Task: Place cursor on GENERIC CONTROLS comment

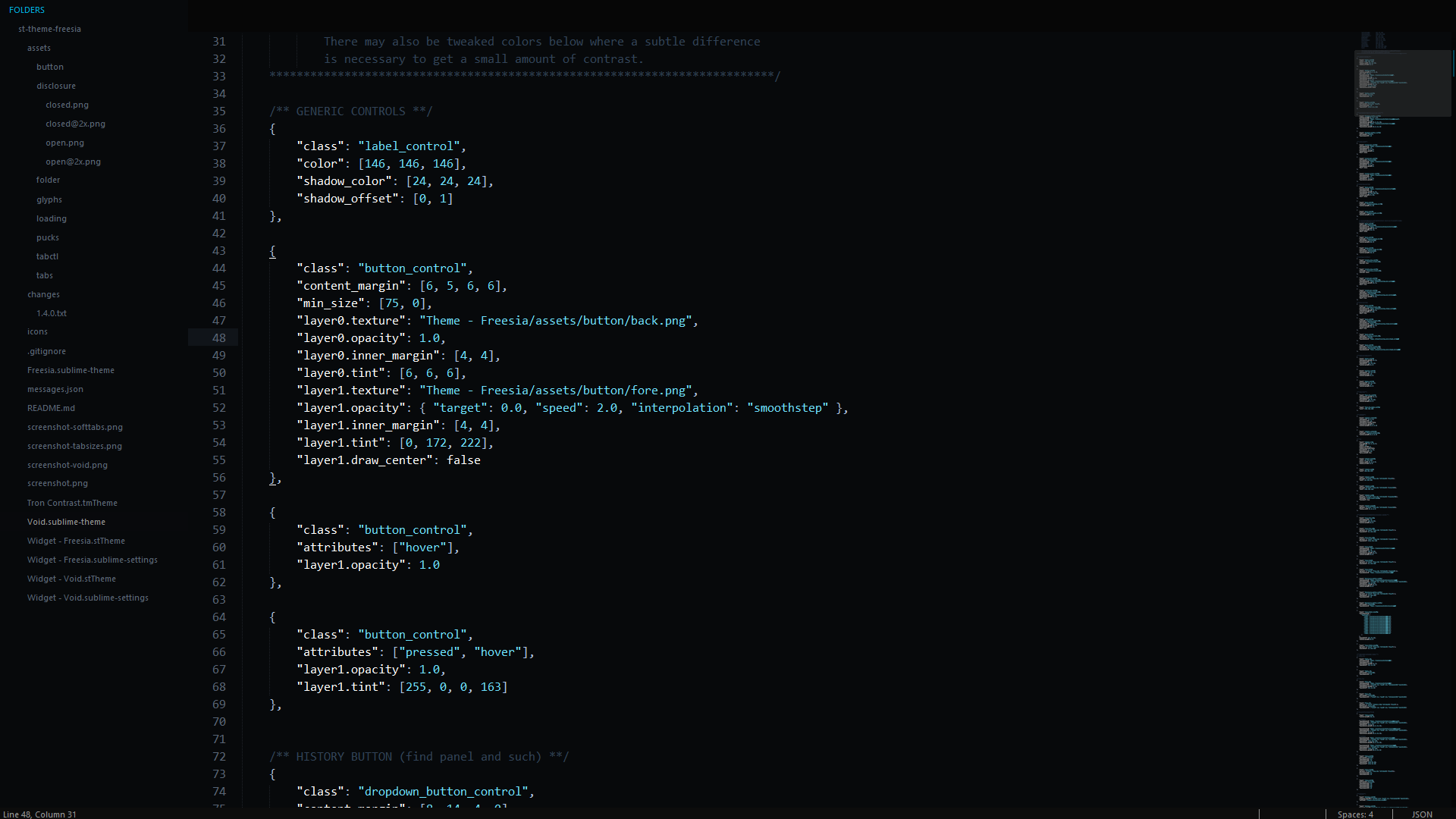Action: click(350, 111)
